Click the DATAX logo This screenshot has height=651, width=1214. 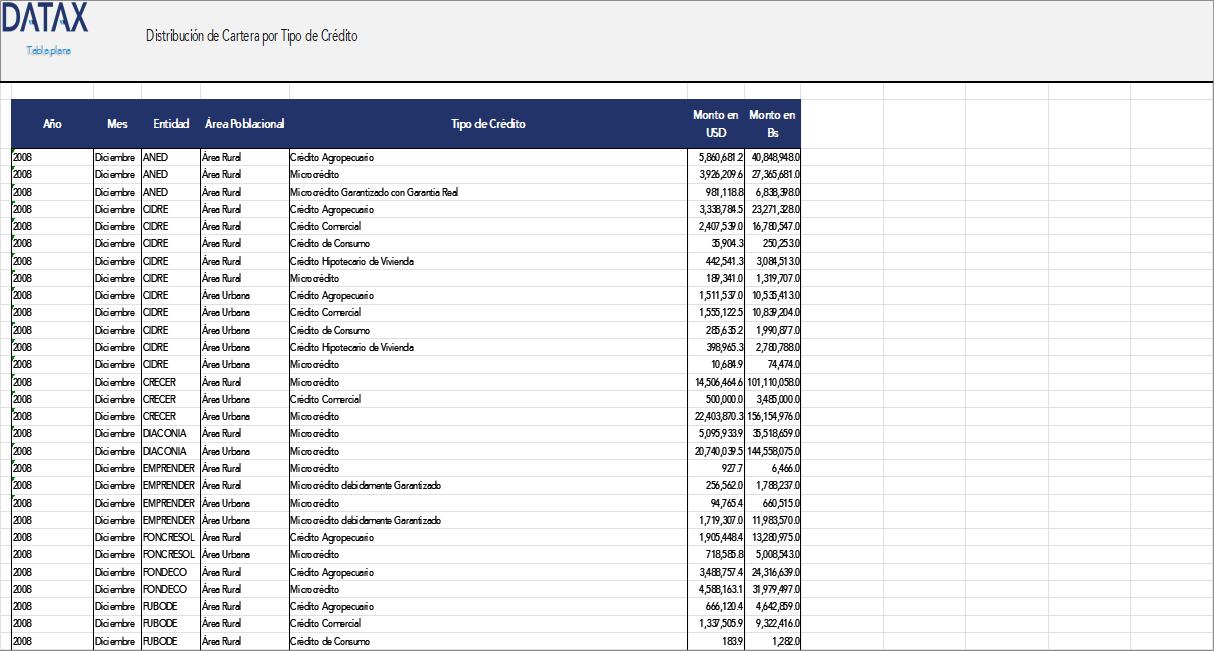45,17
